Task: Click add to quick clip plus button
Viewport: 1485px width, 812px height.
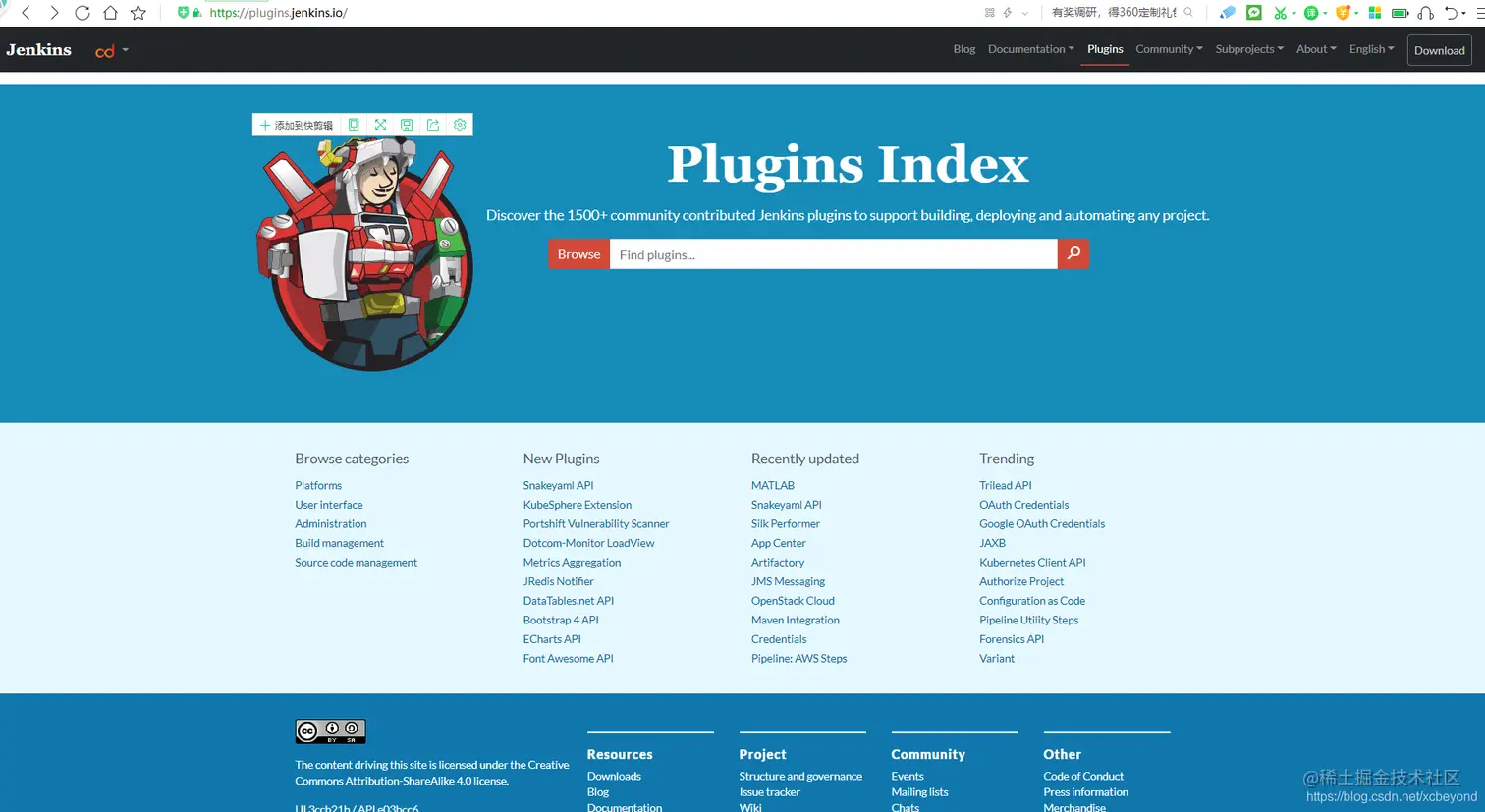Action: pos(297,125)
